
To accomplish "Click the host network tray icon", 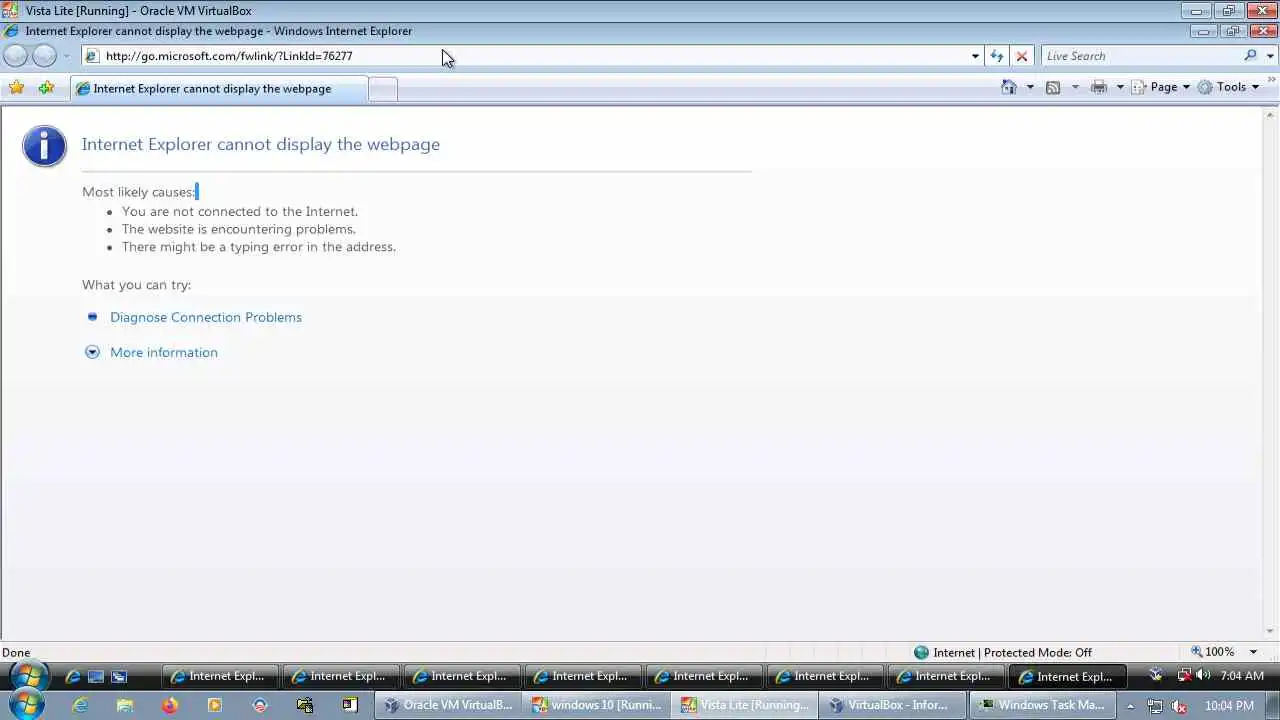I will pos(1155,706).
